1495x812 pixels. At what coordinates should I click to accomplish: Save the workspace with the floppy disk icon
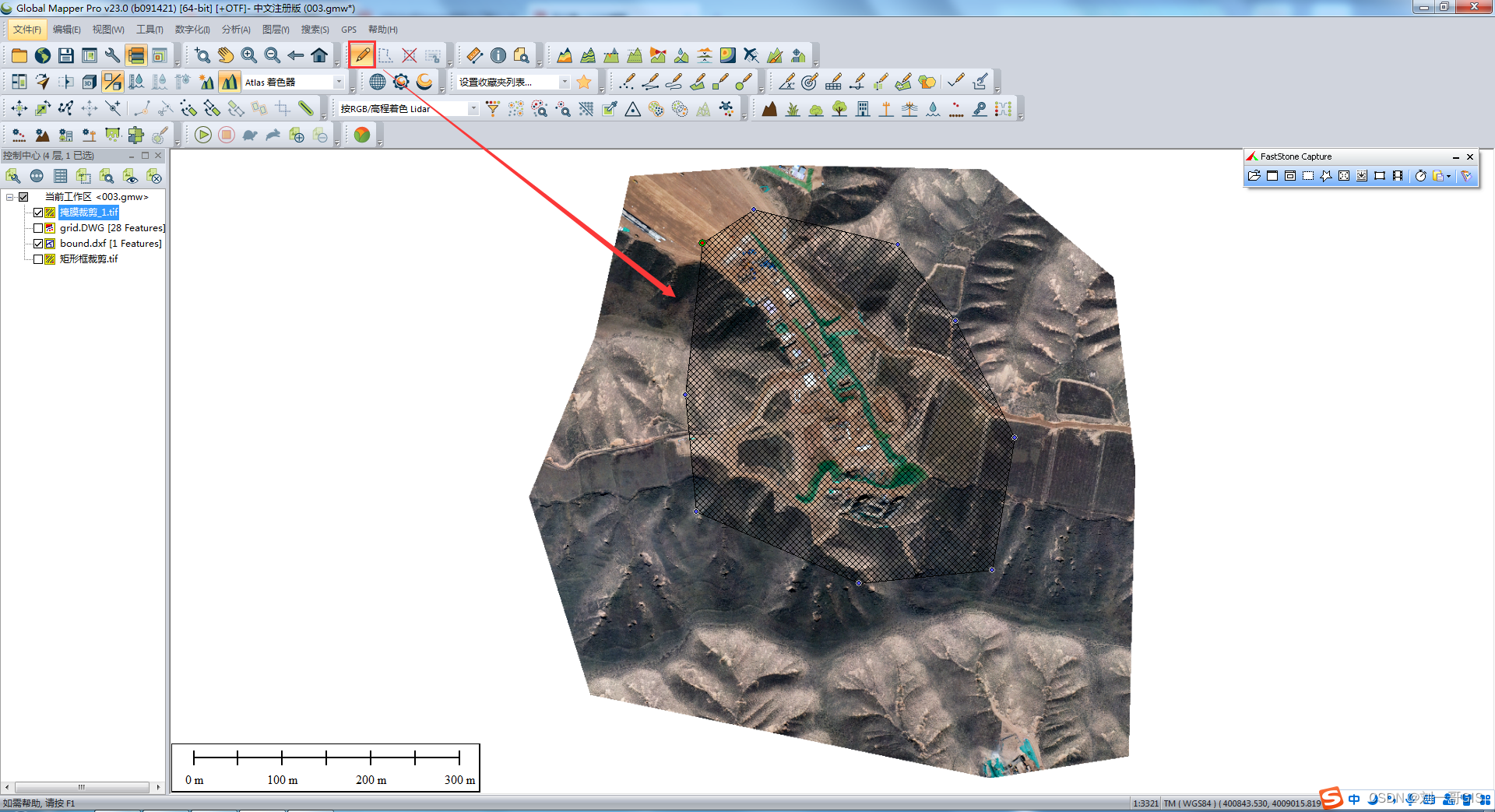66,55
